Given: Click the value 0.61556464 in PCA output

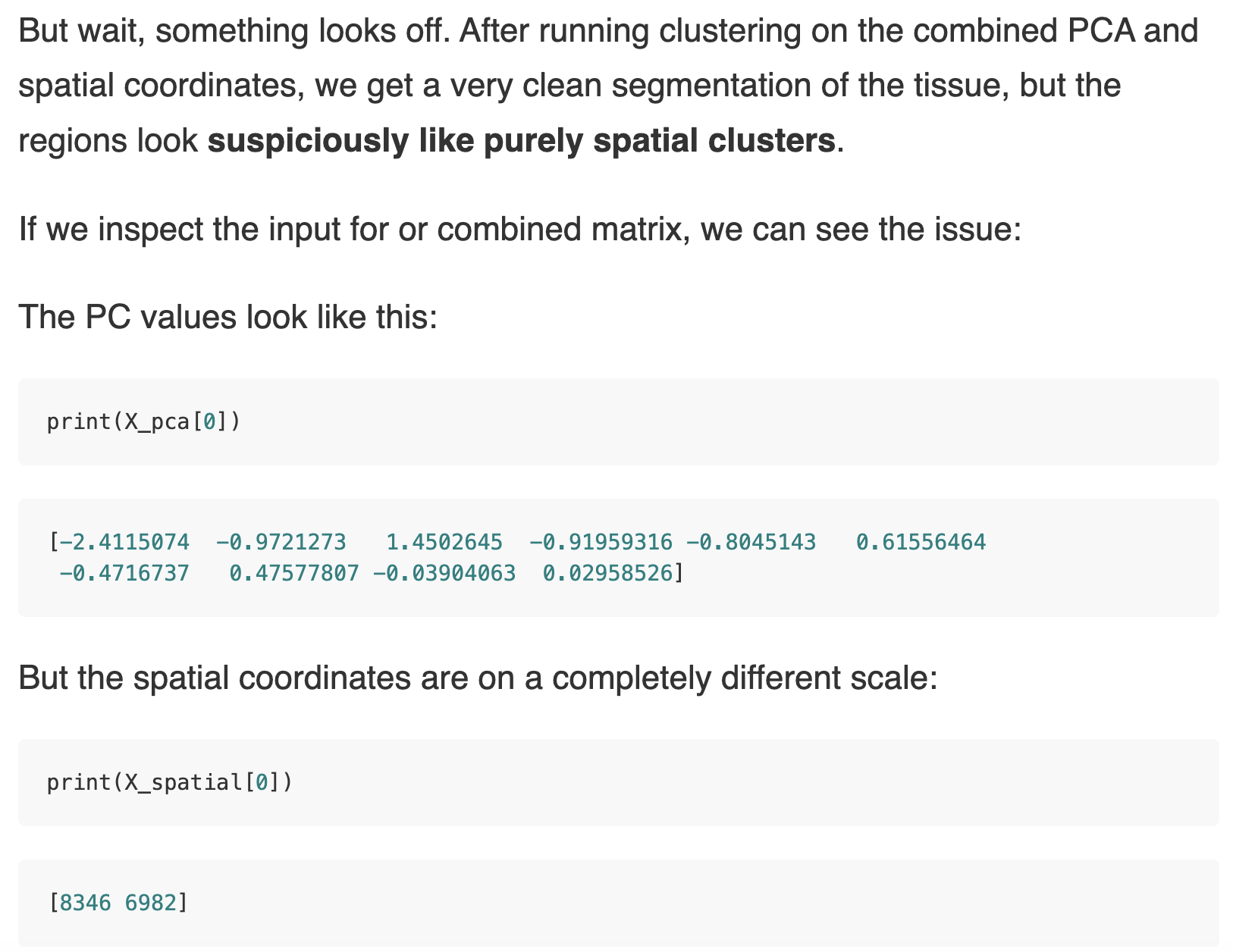Looking at the screenshot, I should 921,542.
